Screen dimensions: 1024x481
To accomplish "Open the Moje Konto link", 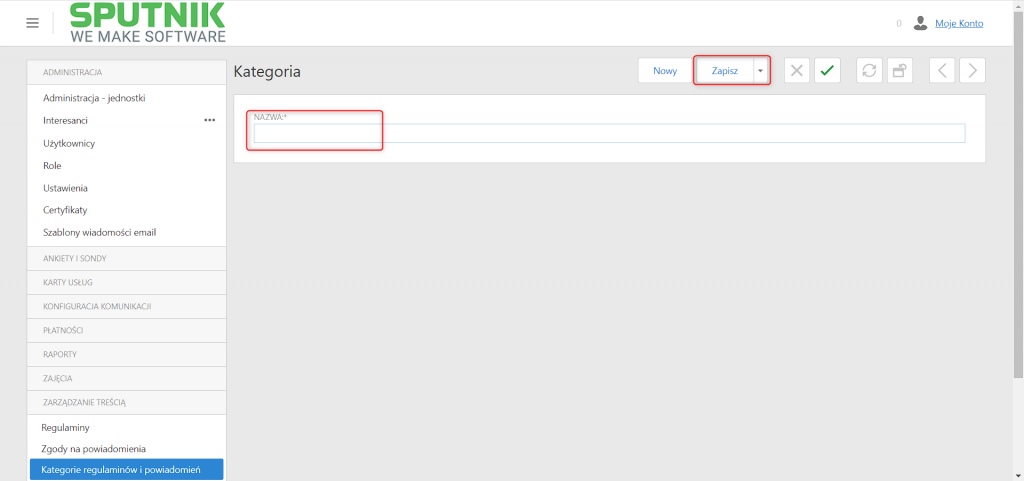I will [959, 23].
